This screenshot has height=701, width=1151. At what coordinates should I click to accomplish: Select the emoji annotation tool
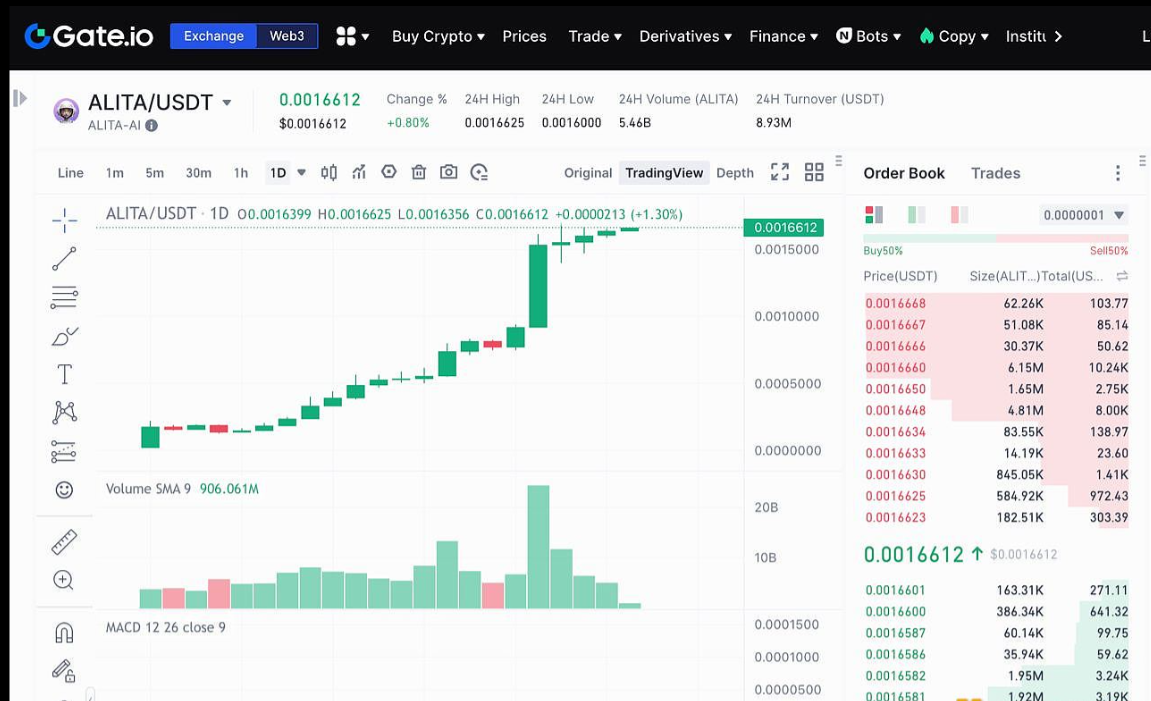tap(63, 490)
